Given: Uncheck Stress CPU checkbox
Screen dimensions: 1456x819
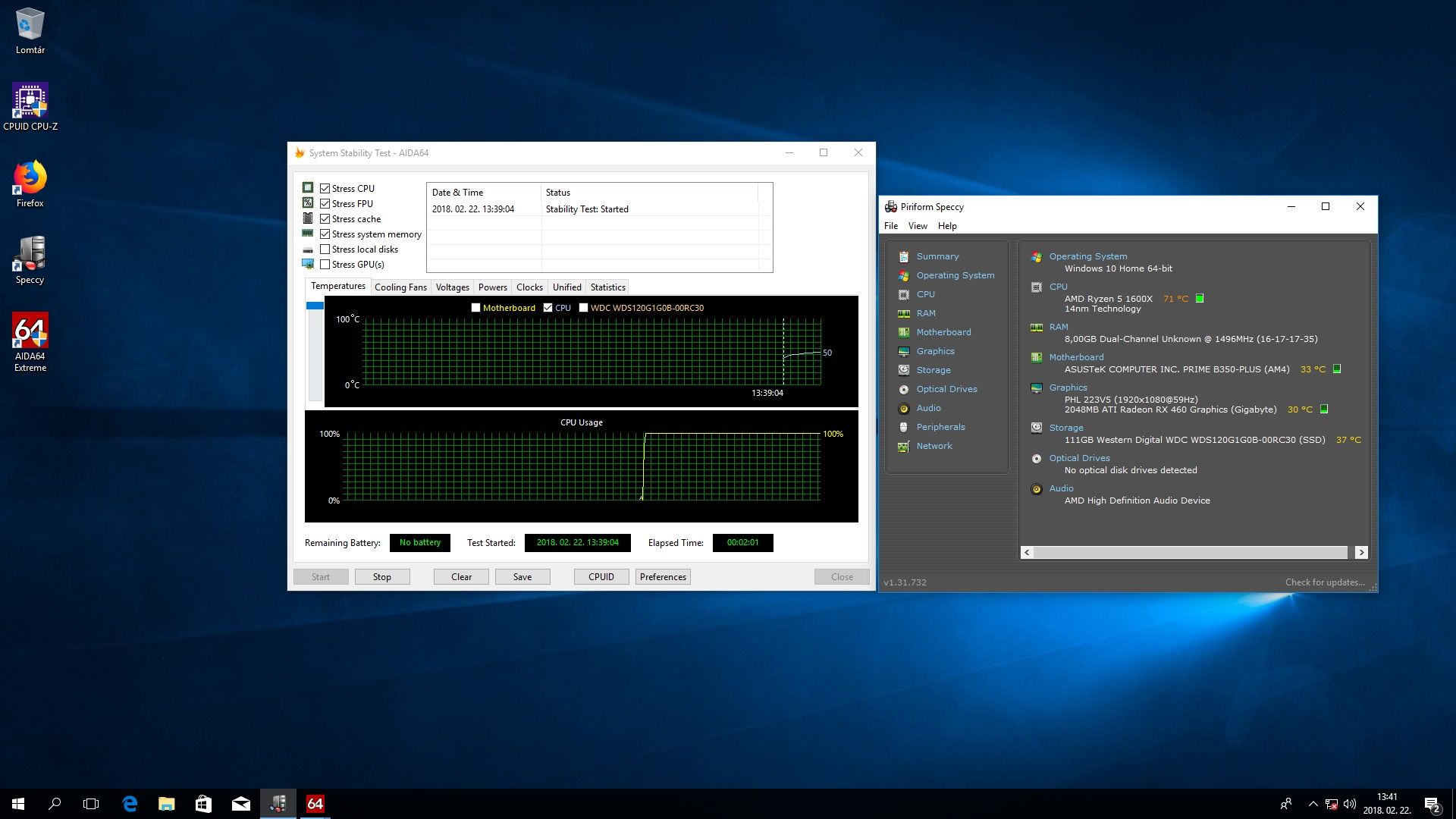Looking at the screenshot, I should [x=325, y=188].
